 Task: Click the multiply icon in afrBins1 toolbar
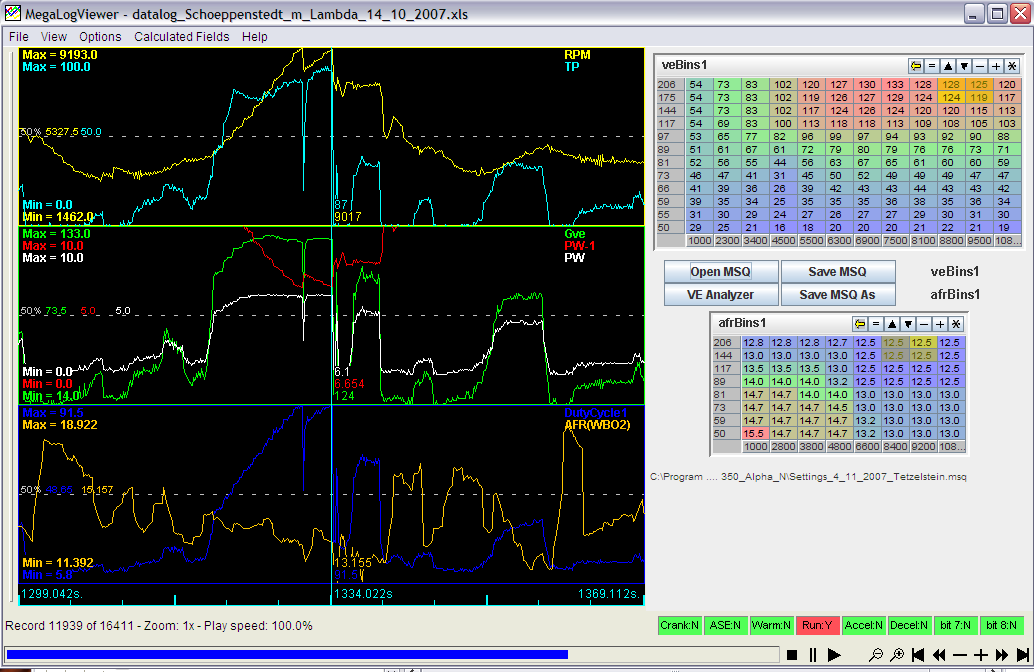[955, 323]
